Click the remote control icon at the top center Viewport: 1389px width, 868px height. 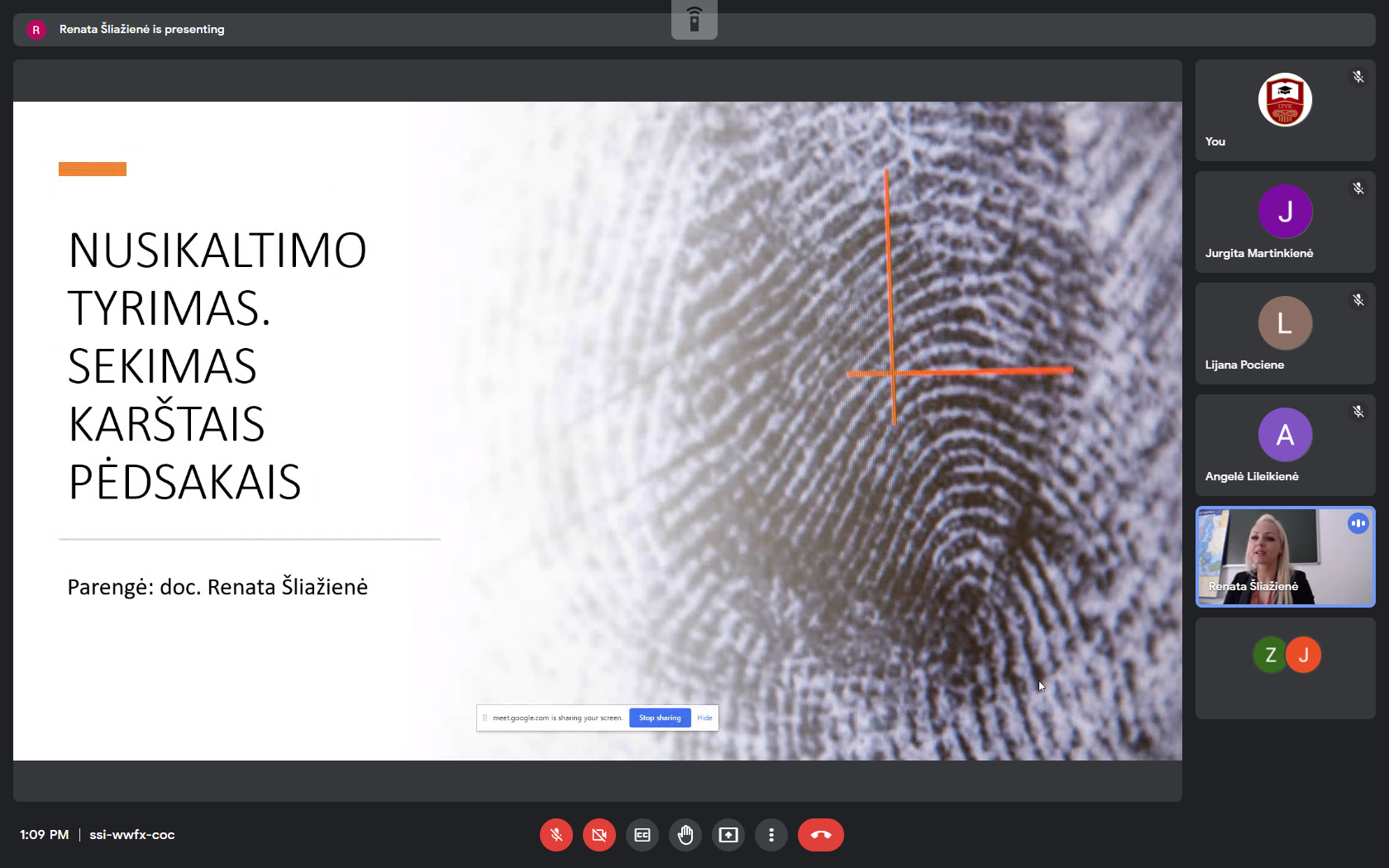pos(694,19)
